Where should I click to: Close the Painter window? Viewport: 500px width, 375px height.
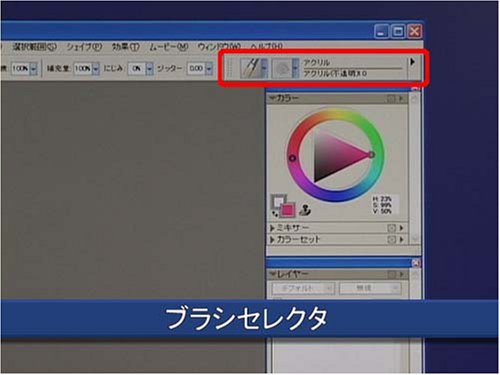point(415,32)
